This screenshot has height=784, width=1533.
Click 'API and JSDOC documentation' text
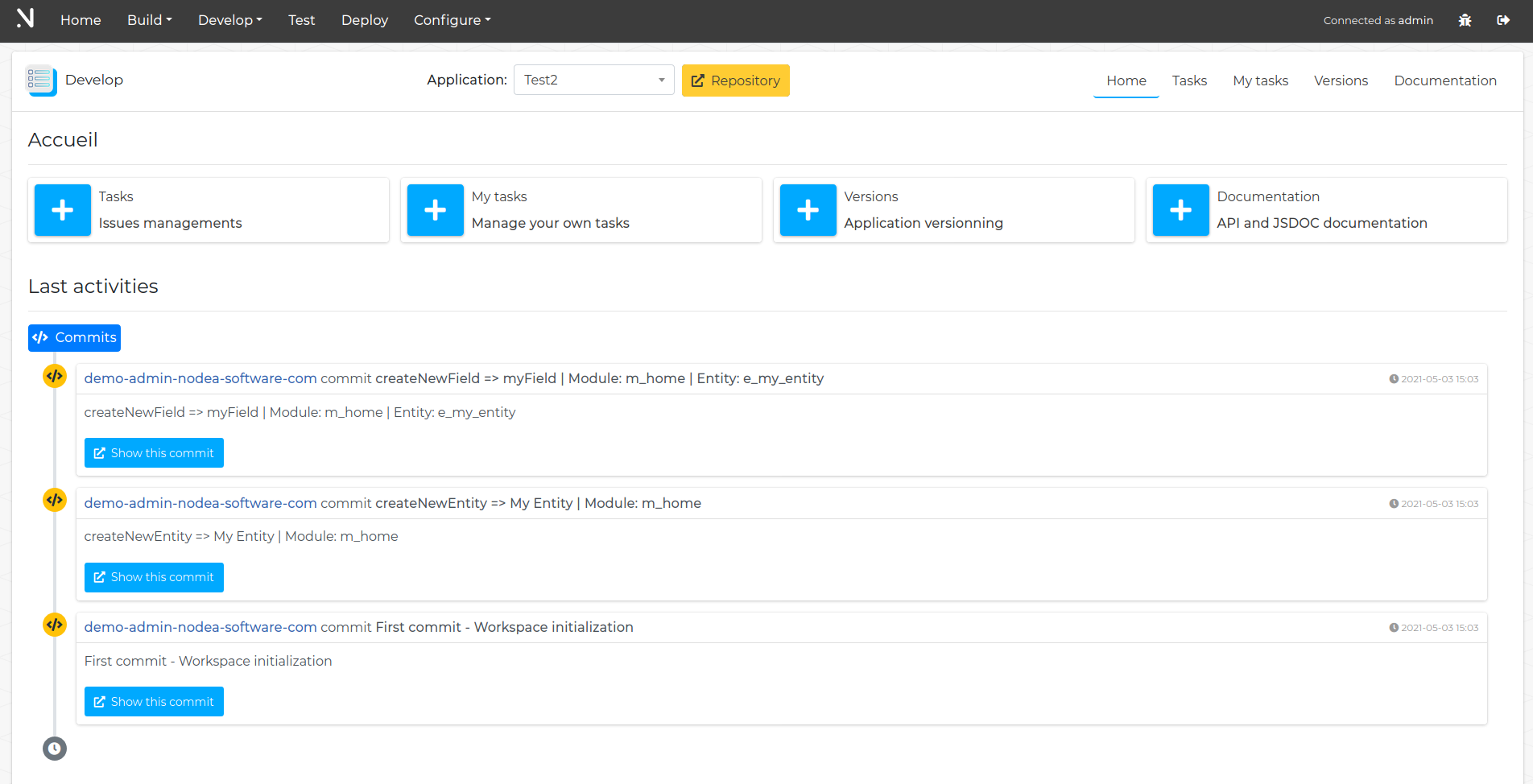1322,223
